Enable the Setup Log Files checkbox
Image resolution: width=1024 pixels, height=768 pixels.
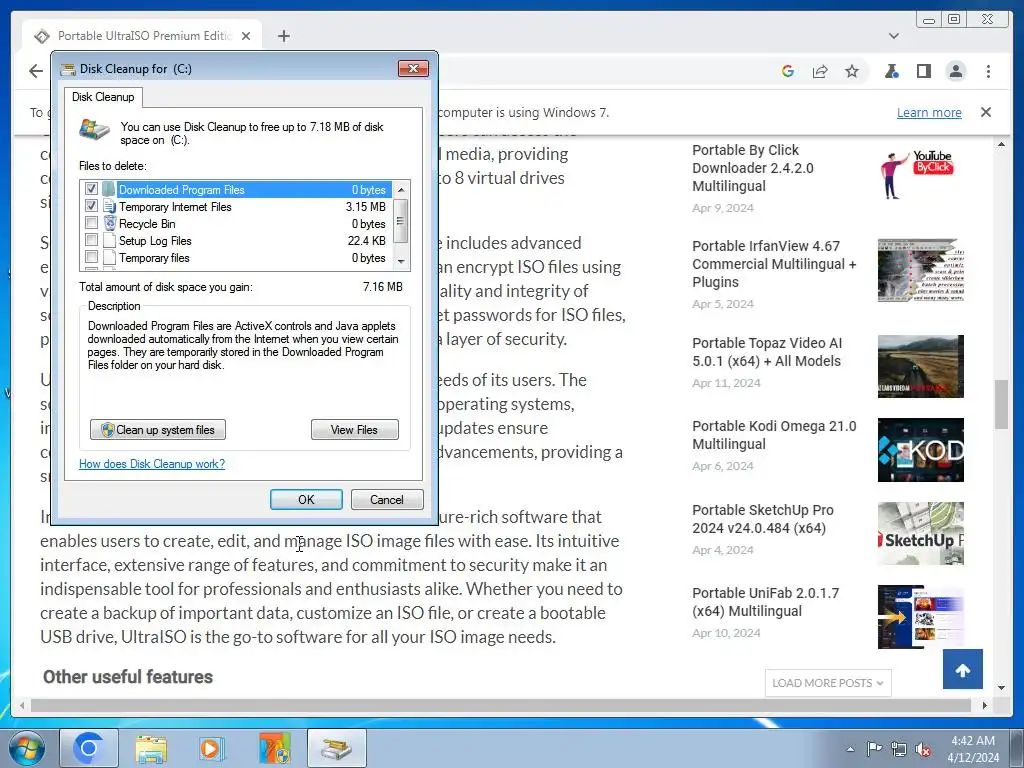(91, 240)
